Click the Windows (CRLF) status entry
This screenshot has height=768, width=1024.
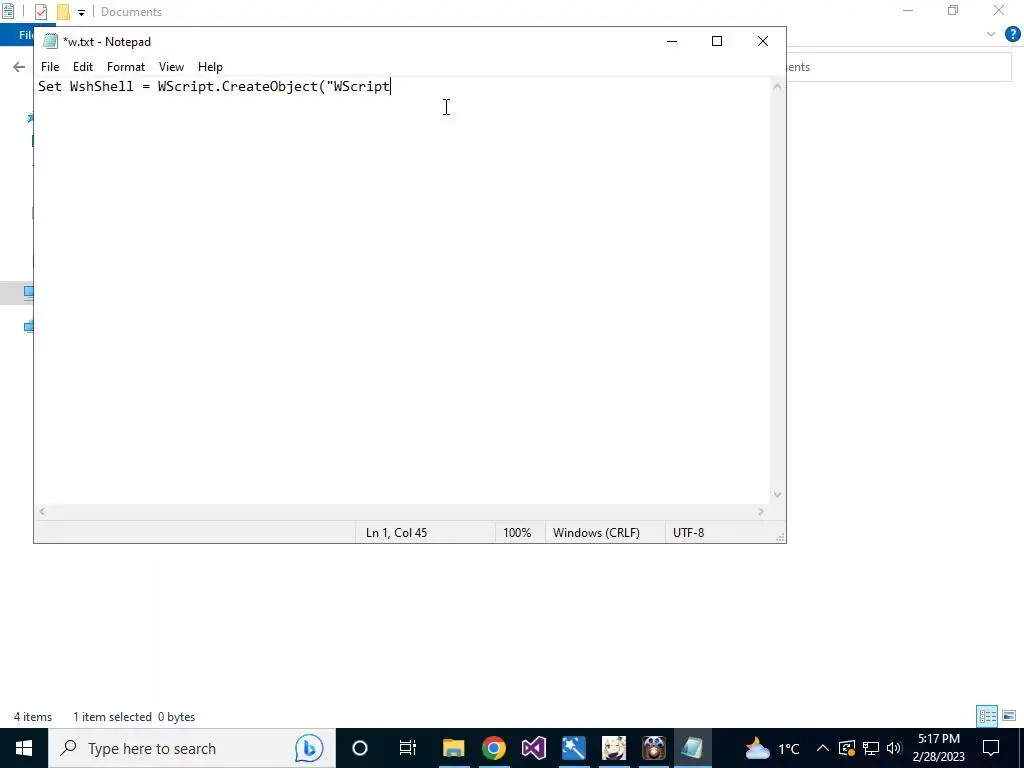[x=596, y=533]
